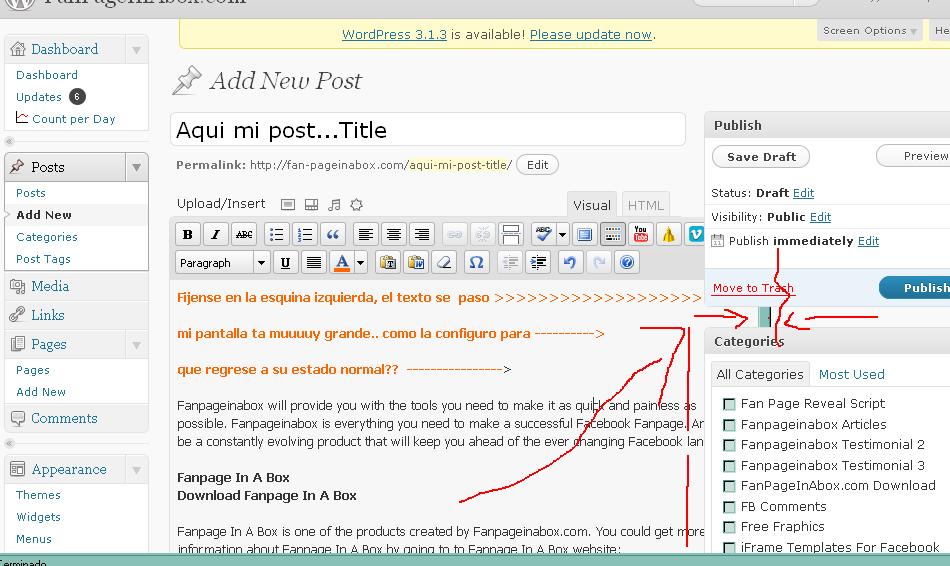The height and width of the screenshot is (566, 950).
Task: Toggle the spellchecker icon
Action: [543, 235]
